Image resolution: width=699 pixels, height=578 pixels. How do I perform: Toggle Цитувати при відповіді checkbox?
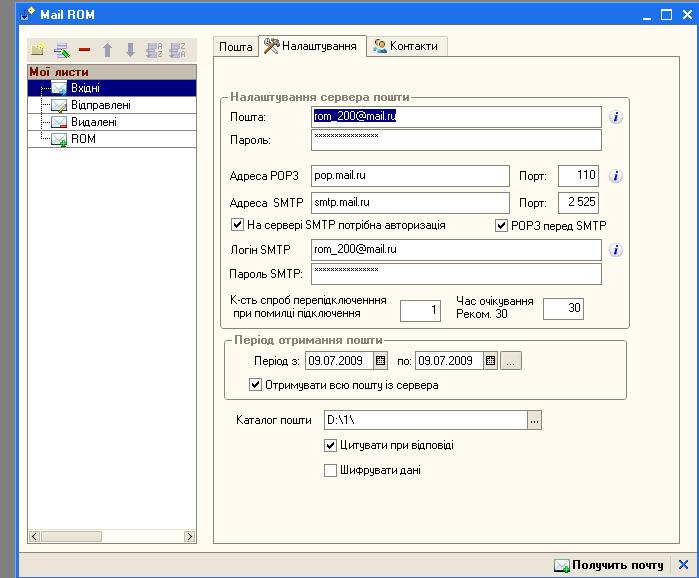pyautogui.click(x=330, y=445)
